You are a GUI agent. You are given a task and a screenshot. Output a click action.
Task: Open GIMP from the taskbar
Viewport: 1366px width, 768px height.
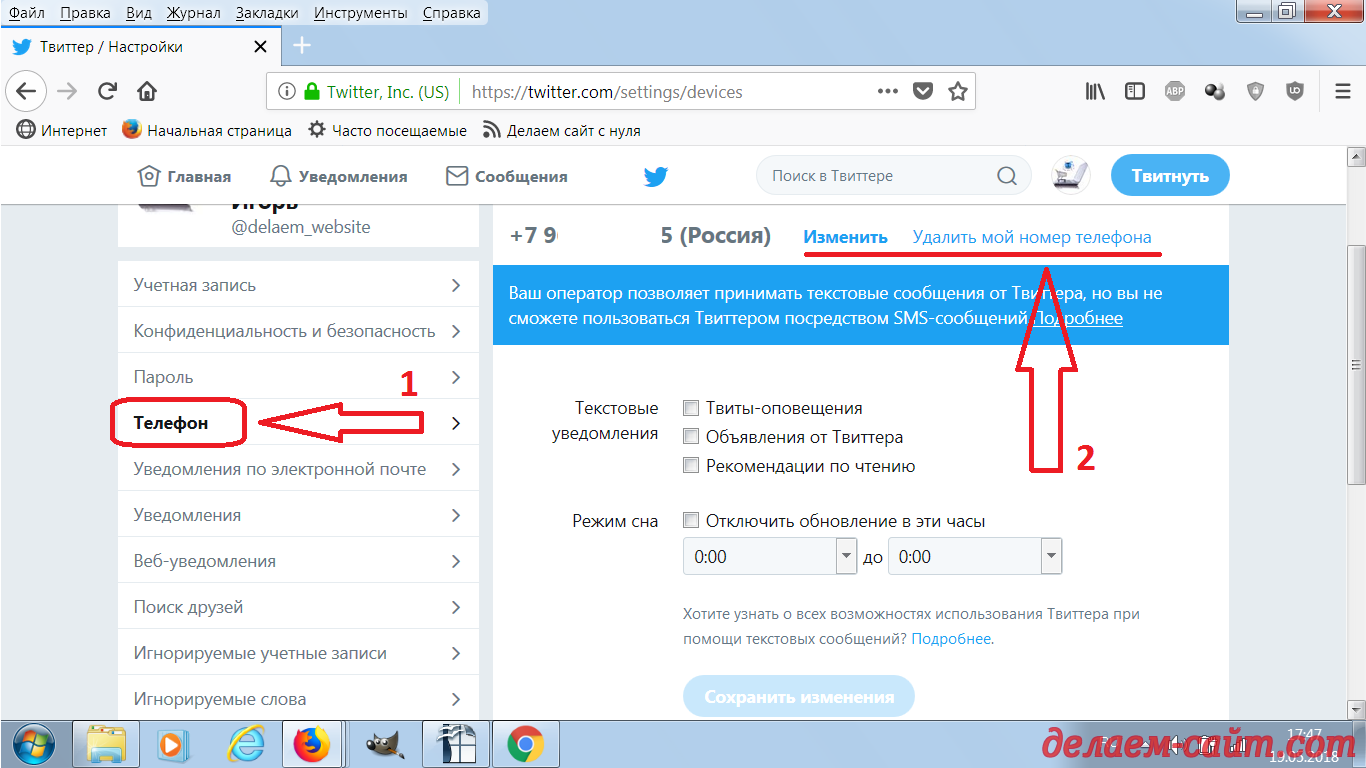point(385,744)
